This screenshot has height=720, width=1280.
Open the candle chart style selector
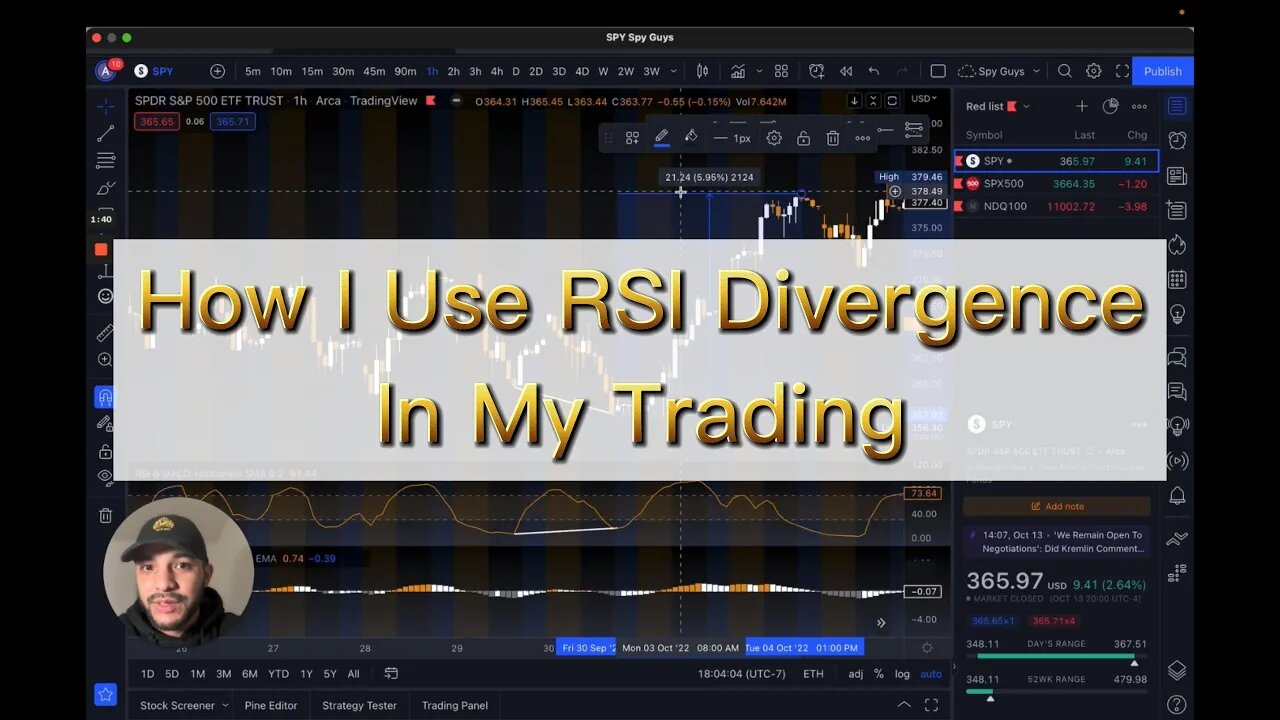coord(702,71)
